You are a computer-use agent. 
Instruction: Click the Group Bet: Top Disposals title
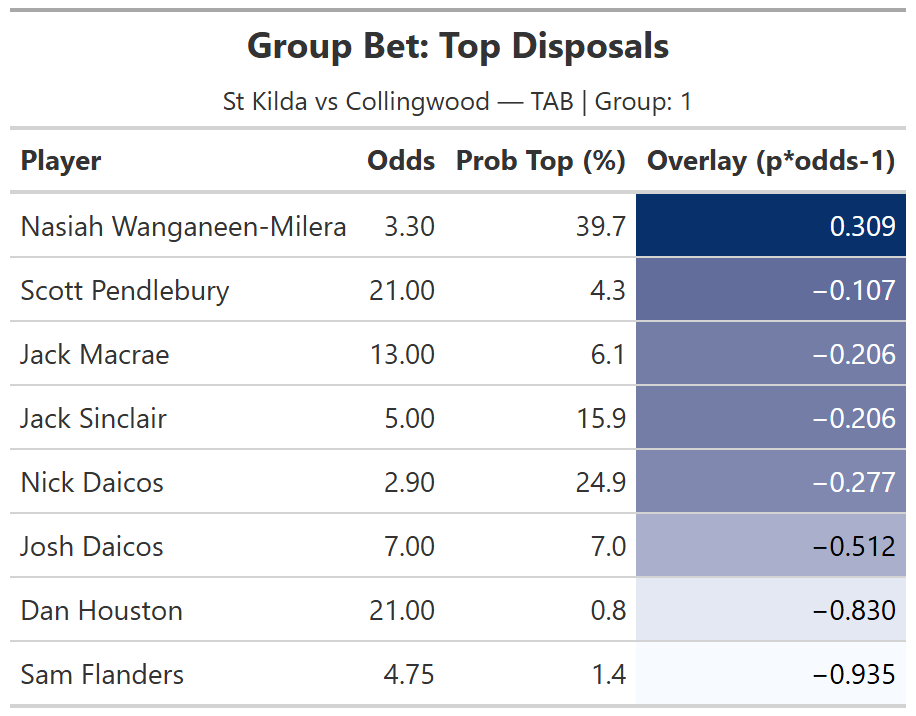click(x=458, y=46)
